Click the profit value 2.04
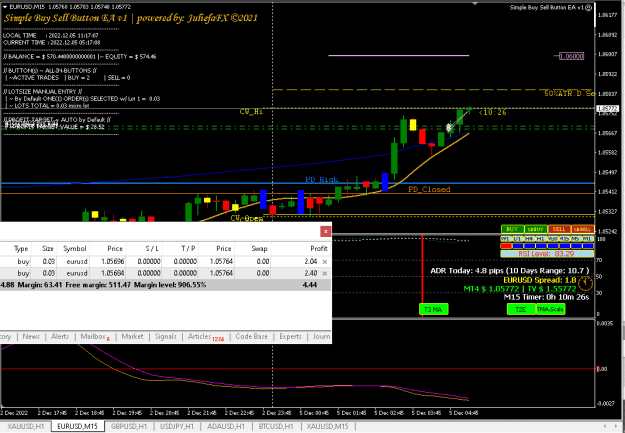Image resolution: width=625 pixels, height=433 pixels. [x=311, y=262]
